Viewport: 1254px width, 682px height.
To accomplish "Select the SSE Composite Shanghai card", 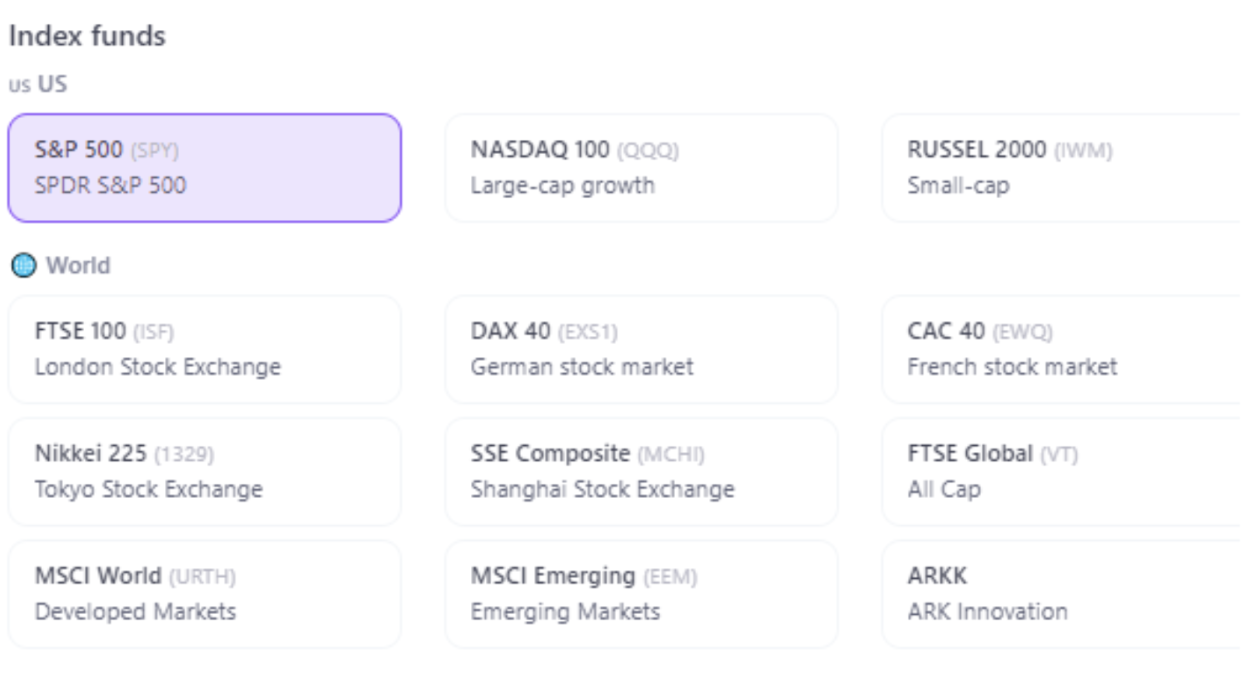I will tap(641, 472).
